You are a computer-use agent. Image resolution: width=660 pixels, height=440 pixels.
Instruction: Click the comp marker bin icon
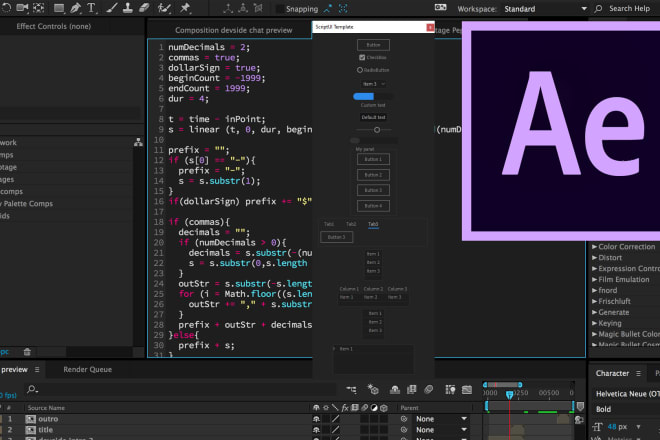click(580, 406)
